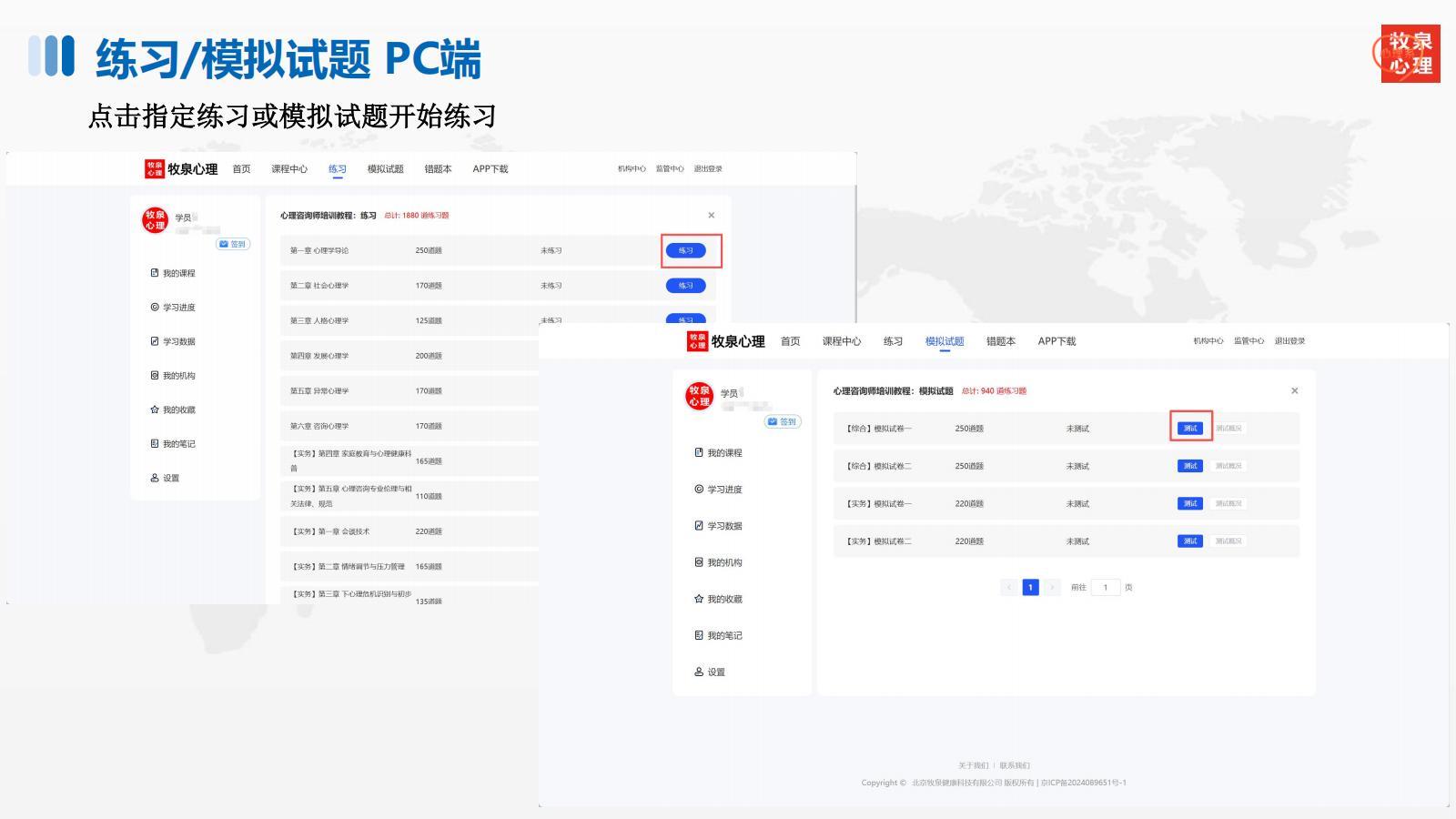Open 我的笔记 icon in the practice page sidebar
The height and width of the screenshot is (819, 1456).
pyautogui.click(x=155, y=444)
